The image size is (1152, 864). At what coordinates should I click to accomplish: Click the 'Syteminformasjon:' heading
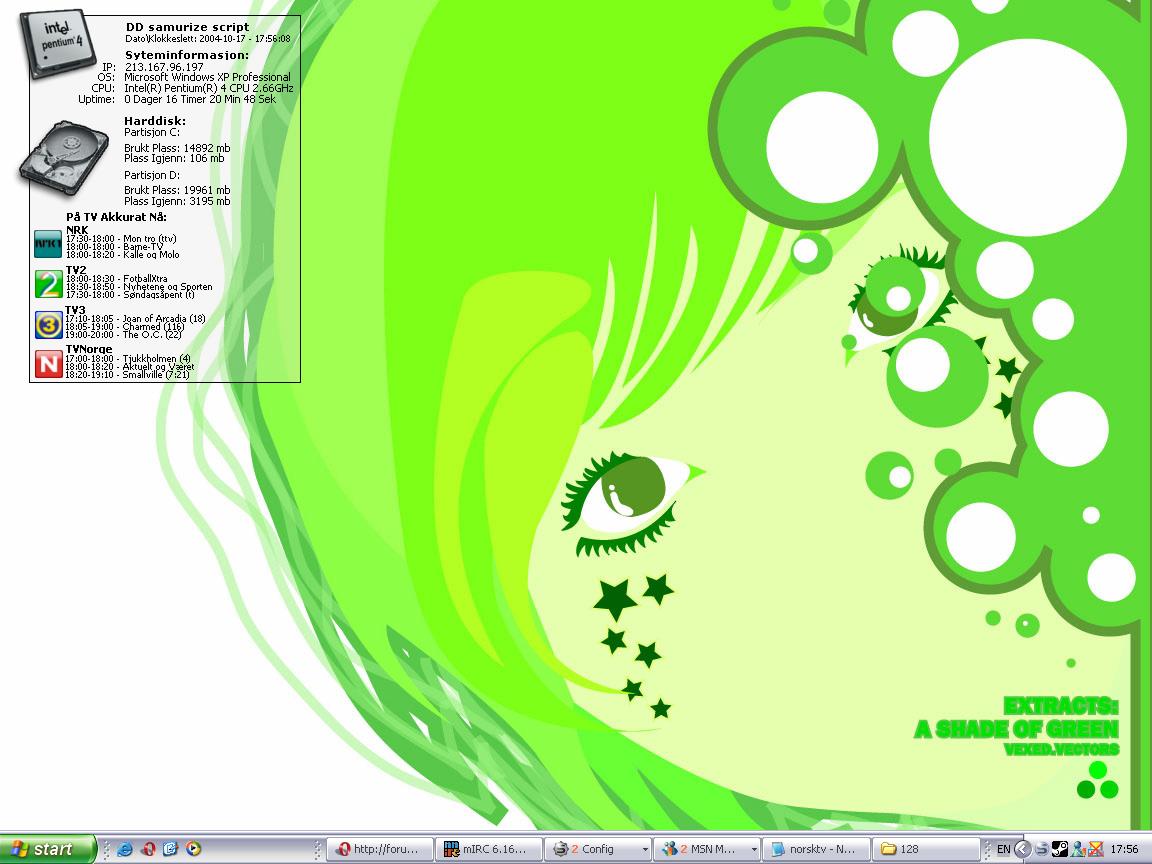click(187, 55)
